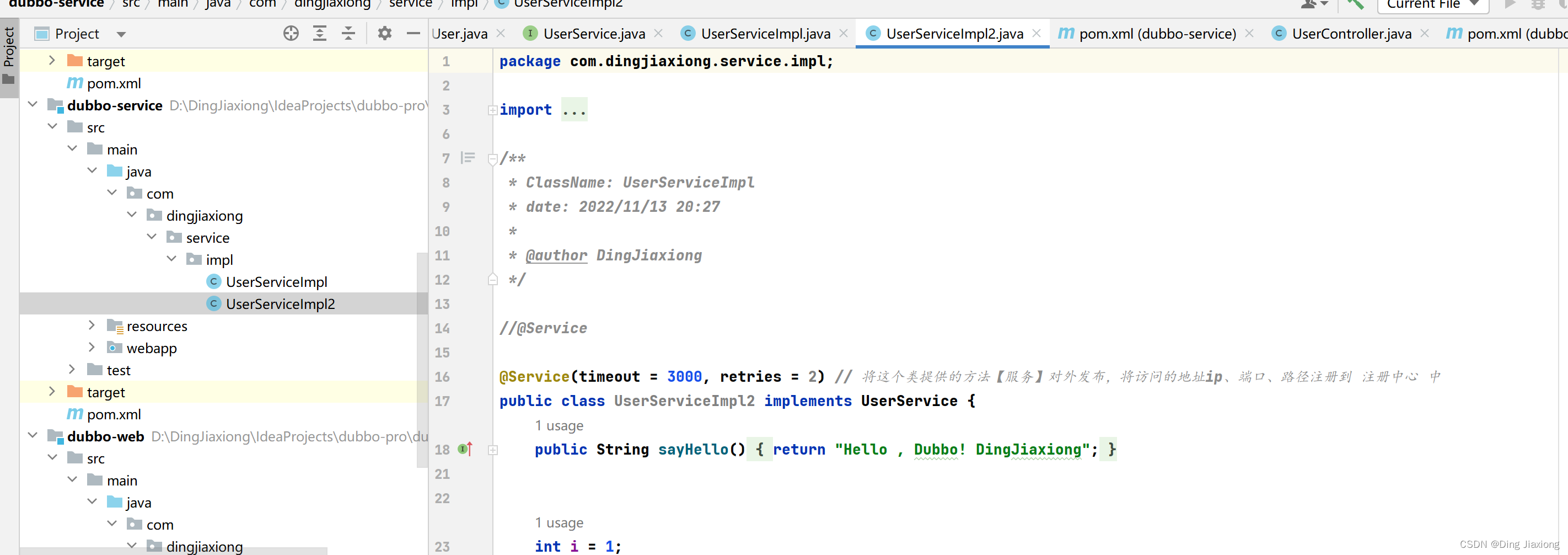The height and width of the screenshot is (555, 1568).
Task: Click the interface icon on UserService.java tab
Action: 530,34
